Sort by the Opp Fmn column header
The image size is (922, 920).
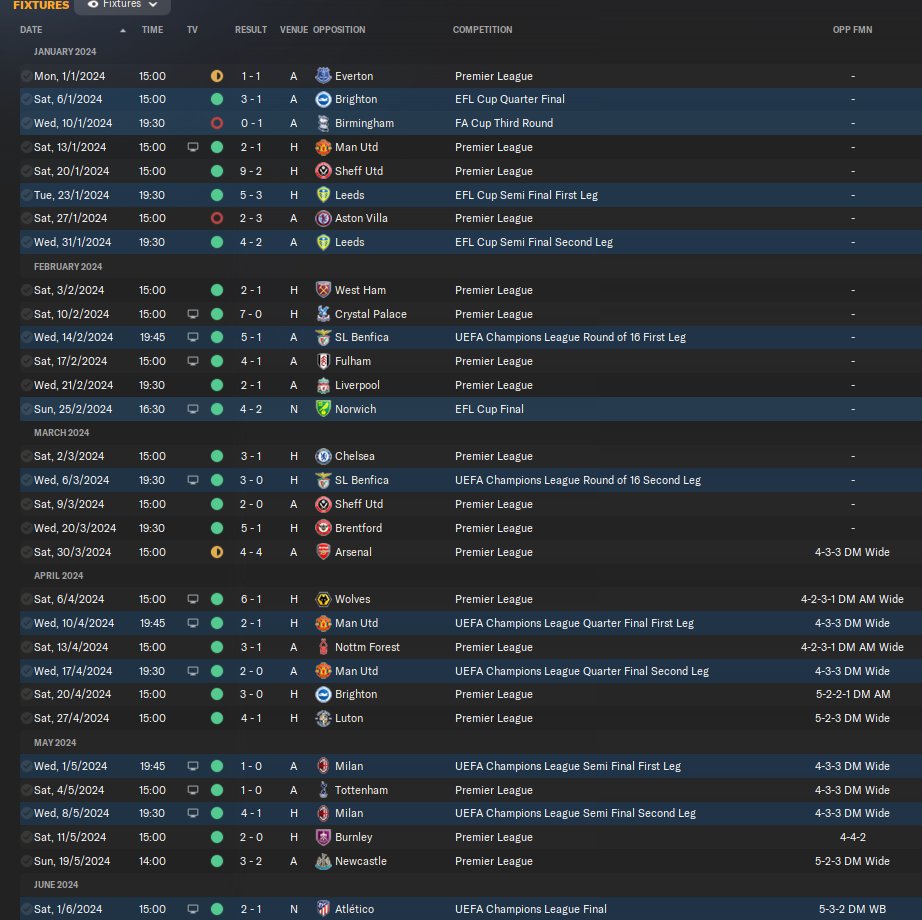coord(852,29)
